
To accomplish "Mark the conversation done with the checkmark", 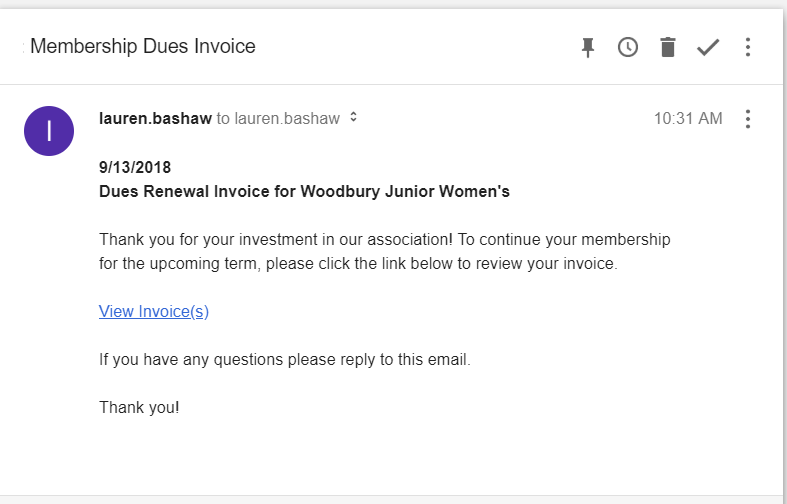I will (x=708, y=47).
